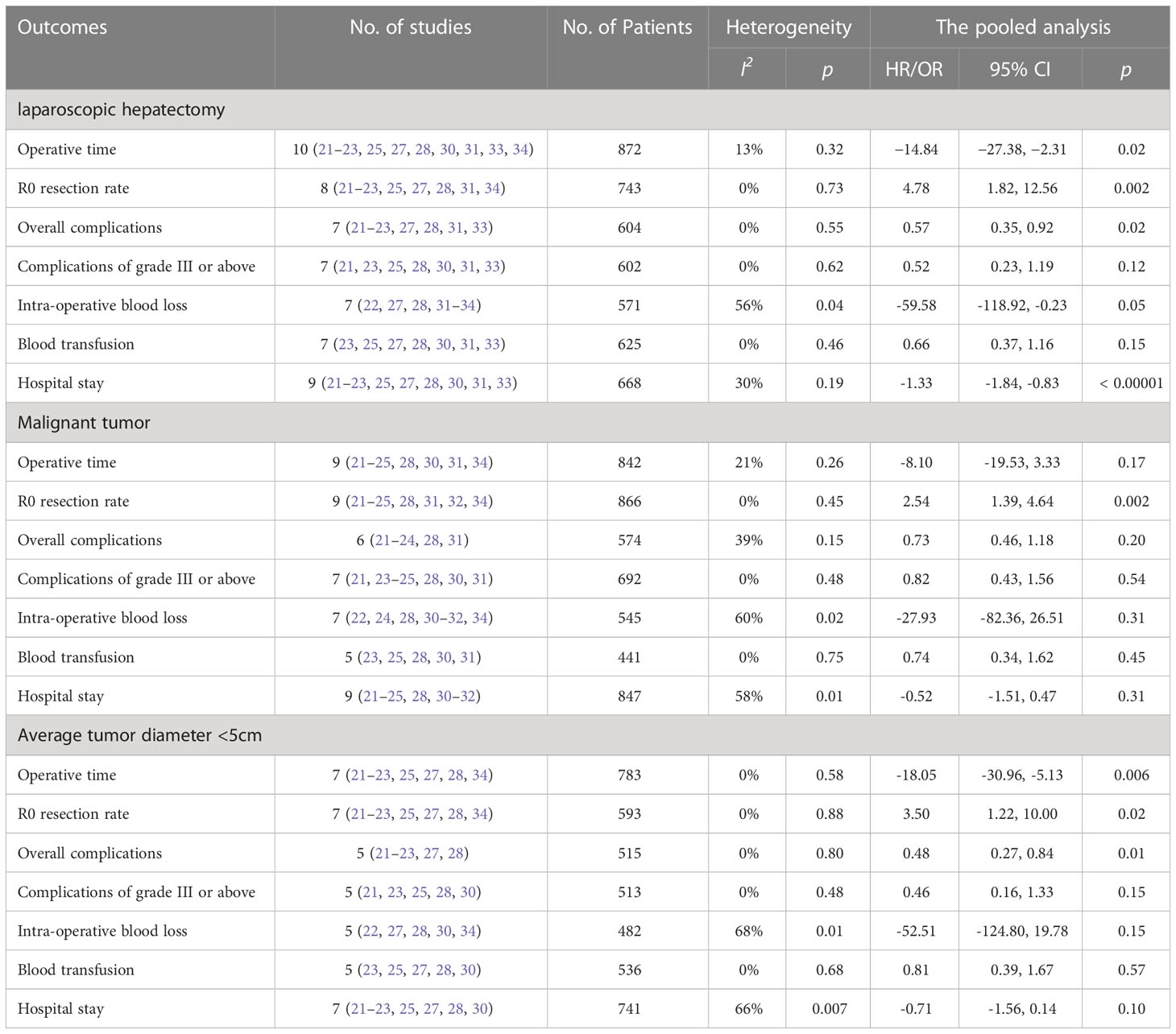Click the 'Heterogeneity' header cell
This screenshot has width=1176, height=1034.
click(789, 27)
